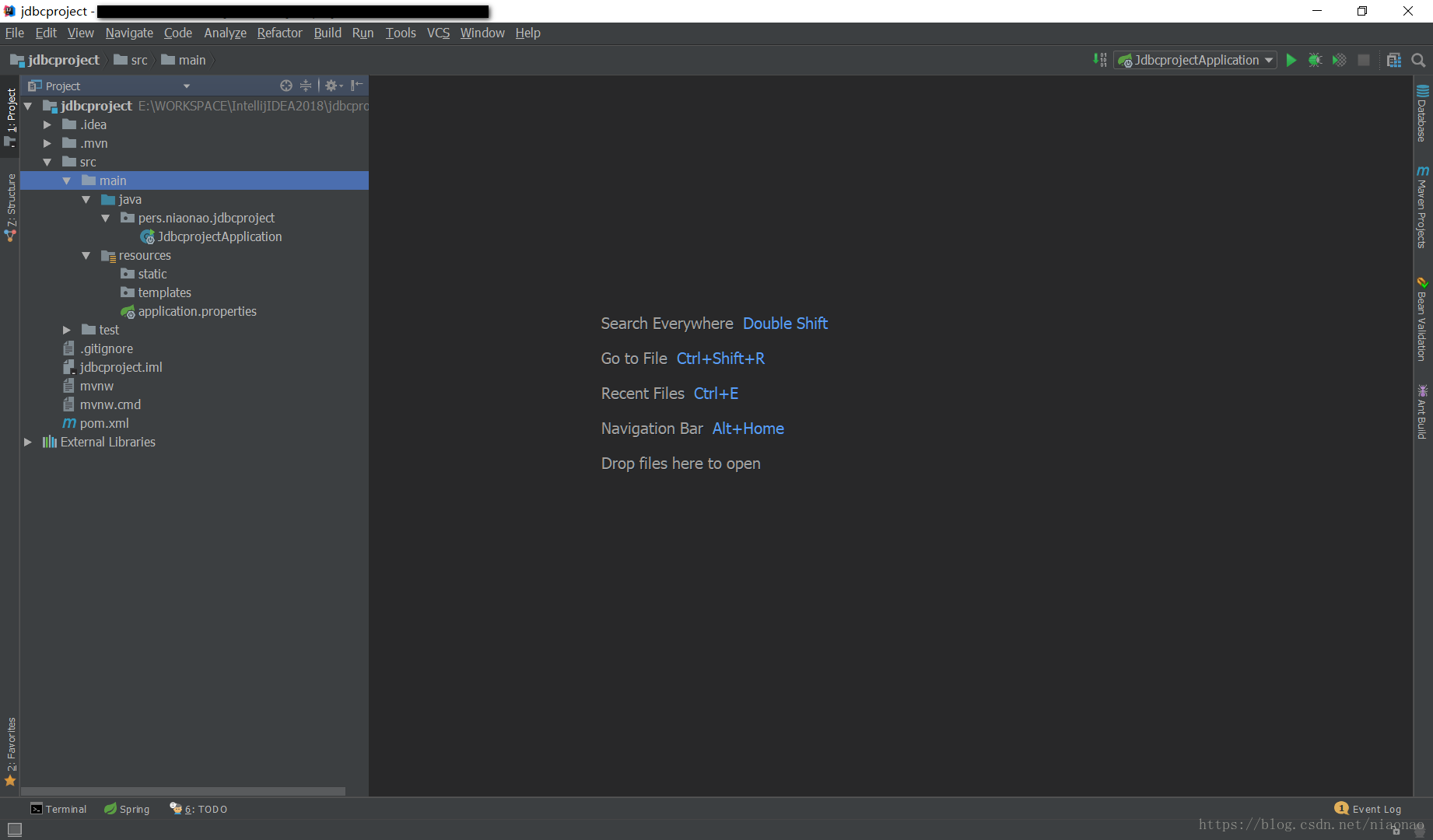This screenshot has height=840, width=1433.
Task: Open the Database tool window
Action: (x=1422, y=114)
